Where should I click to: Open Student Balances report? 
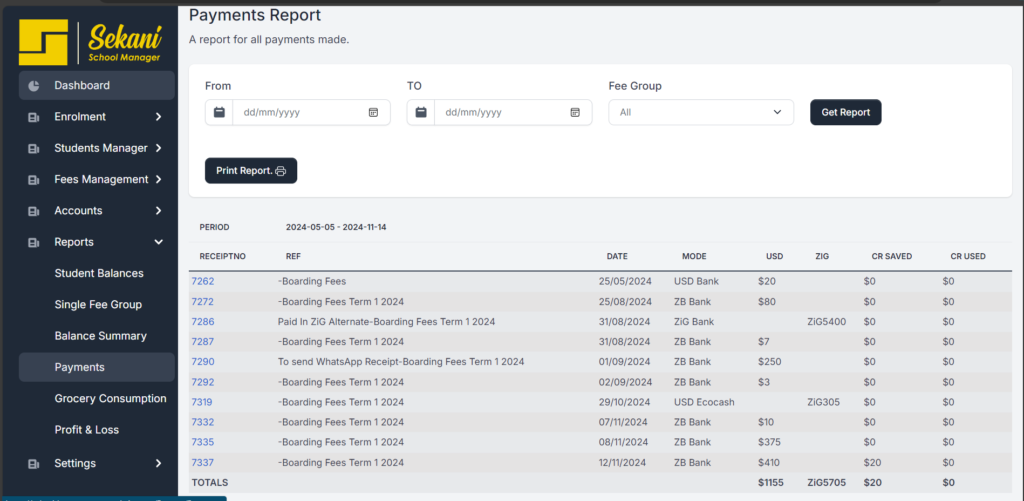[99, 273]
